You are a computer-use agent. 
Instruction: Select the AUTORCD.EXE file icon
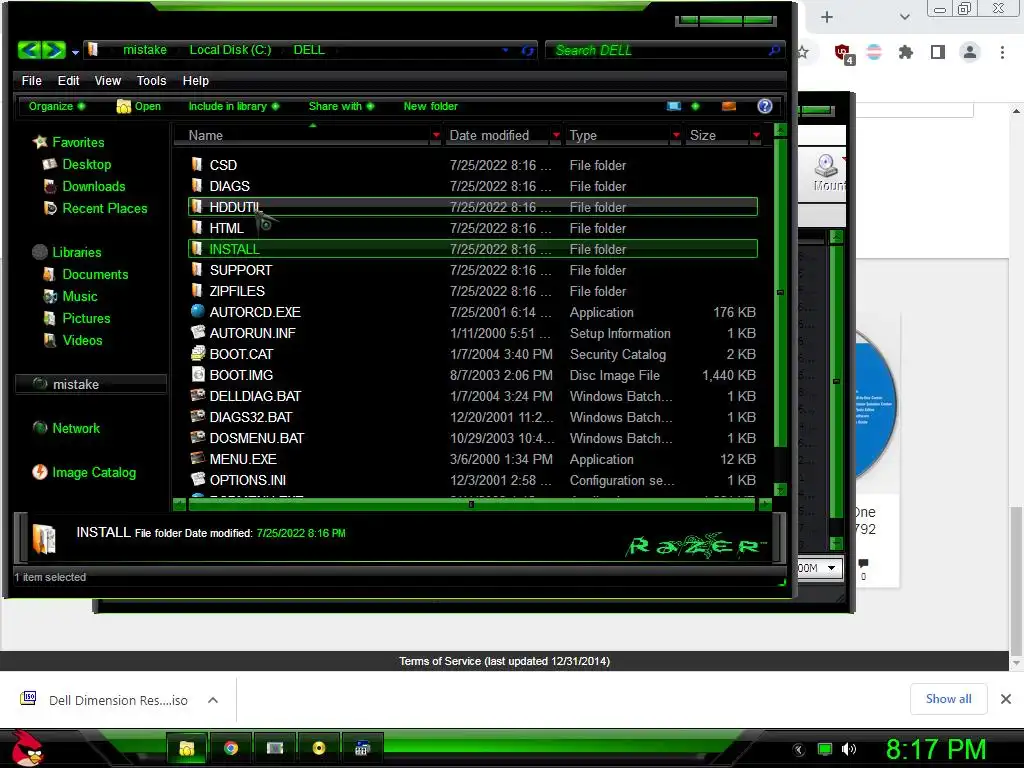pos(197,312)
